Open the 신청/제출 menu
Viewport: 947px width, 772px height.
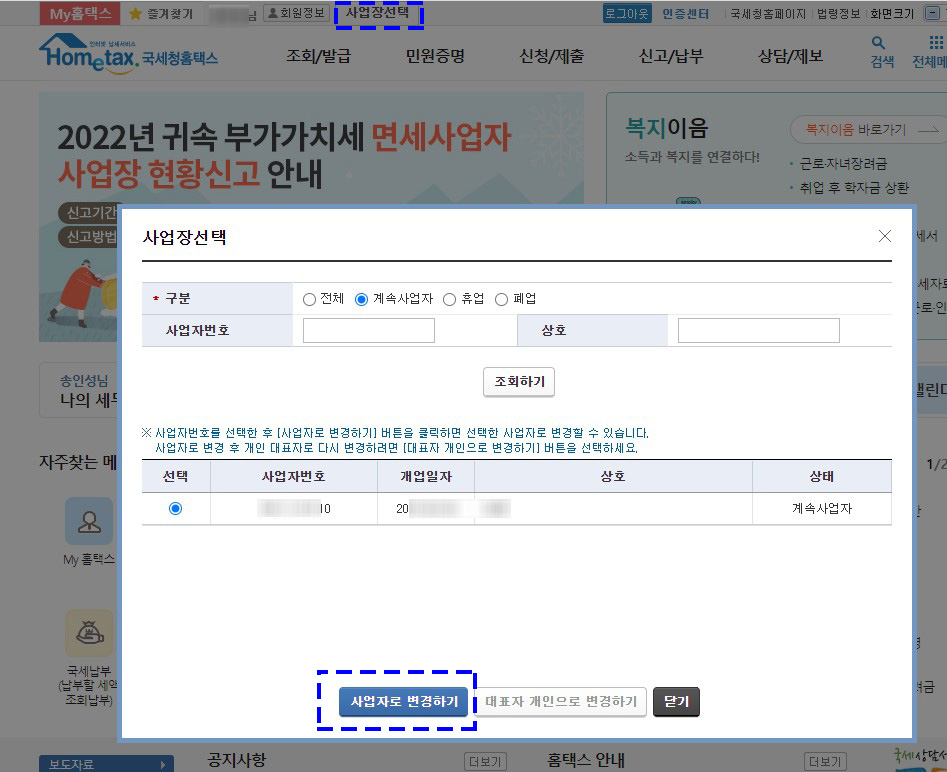point(551,56)
